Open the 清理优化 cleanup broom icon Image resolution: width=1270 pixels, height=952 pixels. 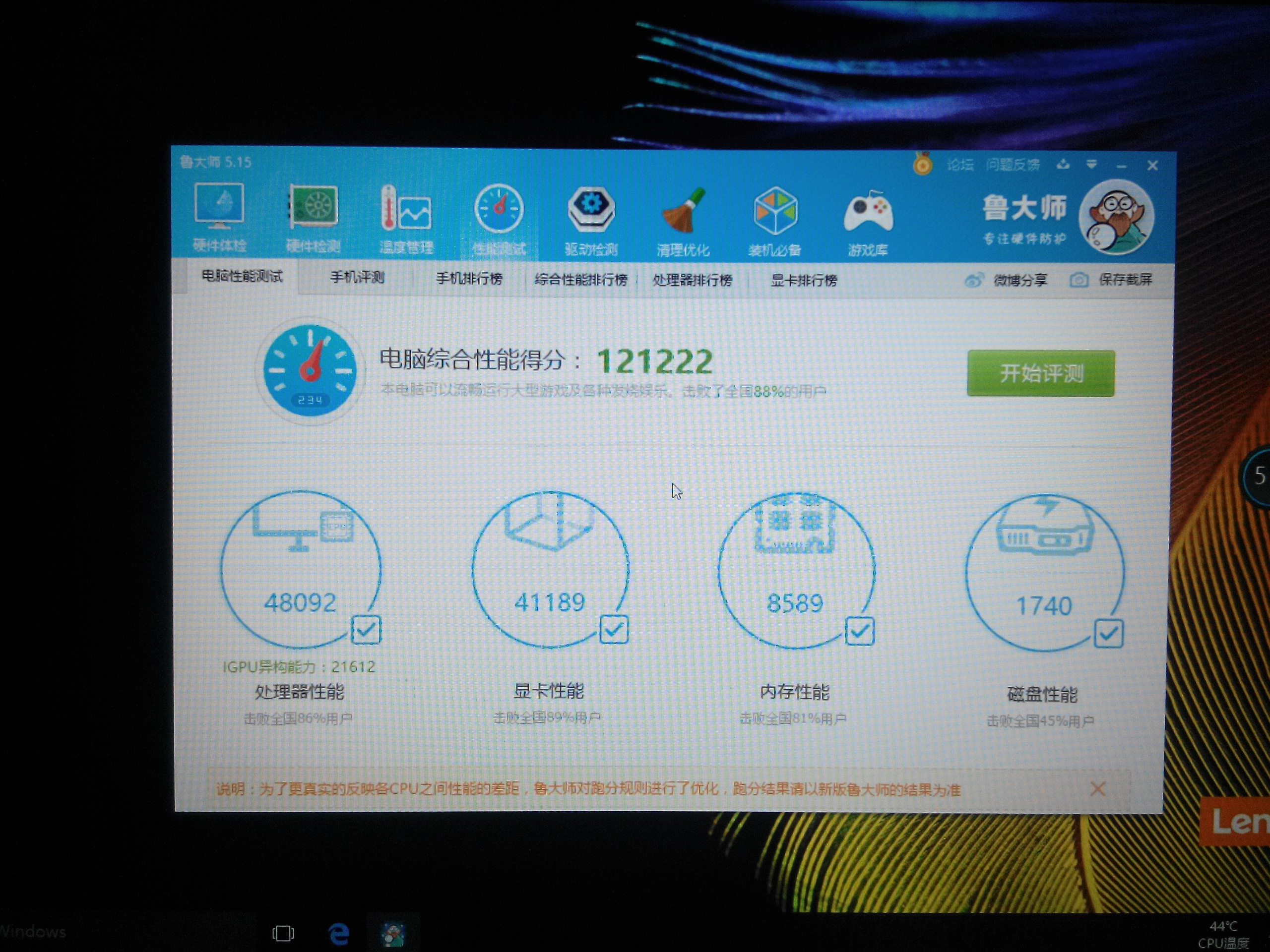coord(683,222)
